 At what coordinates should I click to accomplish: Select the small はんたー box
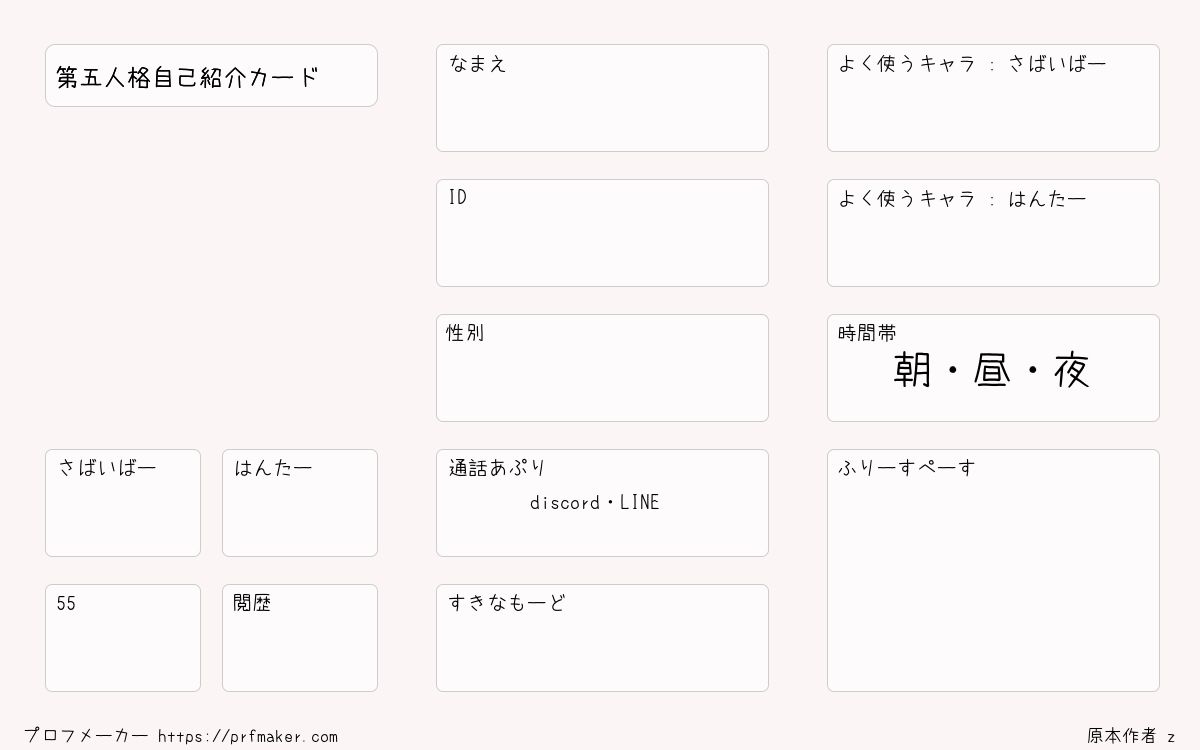300,503
